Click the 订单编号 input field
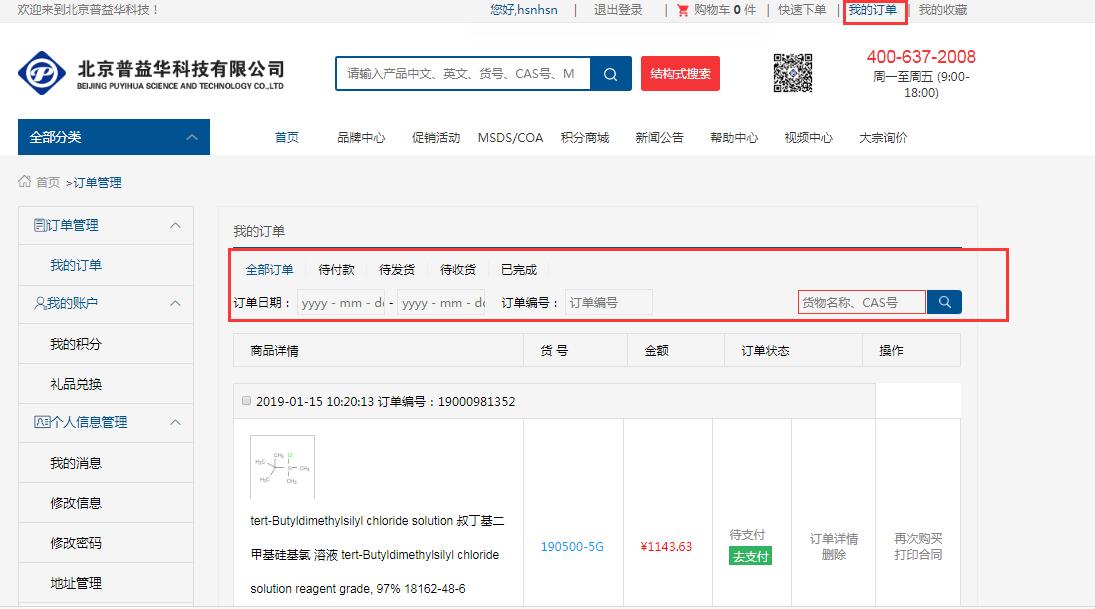This screenshot has height=609, width=1095. pos(608,302)
